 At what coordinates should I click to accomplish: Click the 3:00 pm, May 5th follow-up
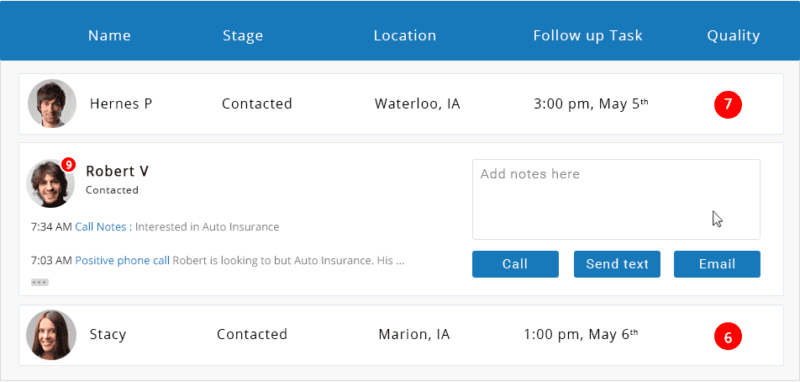(591, 104)
